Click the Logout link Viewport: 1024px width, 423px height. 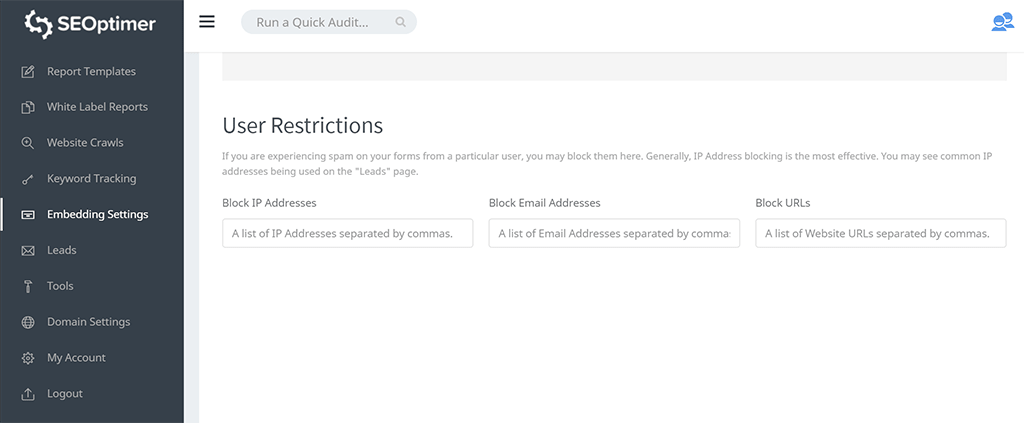tap(65, 394)
